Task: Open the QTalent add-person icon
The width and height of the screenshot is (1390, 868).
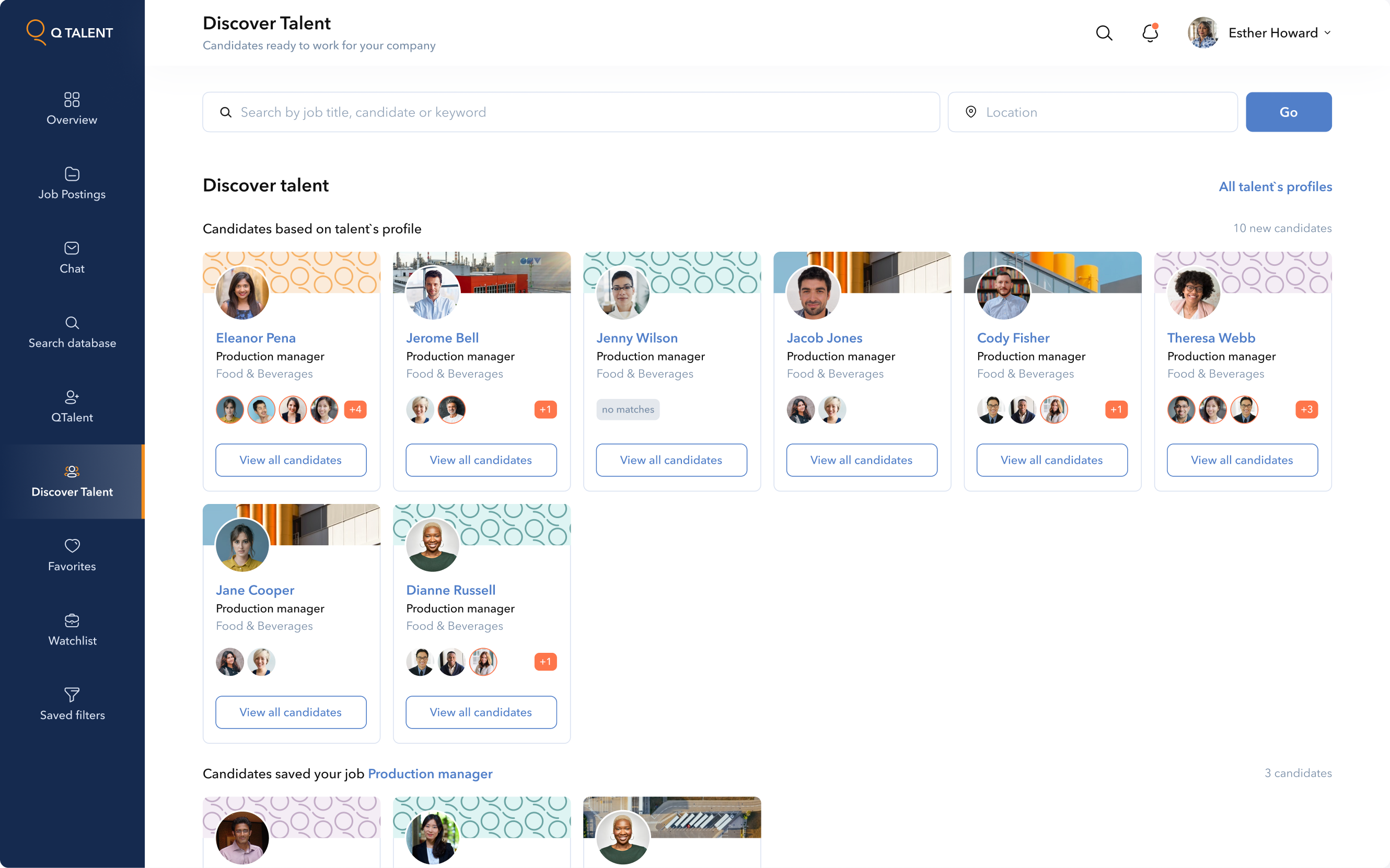Action: click(x=72, y=397)
